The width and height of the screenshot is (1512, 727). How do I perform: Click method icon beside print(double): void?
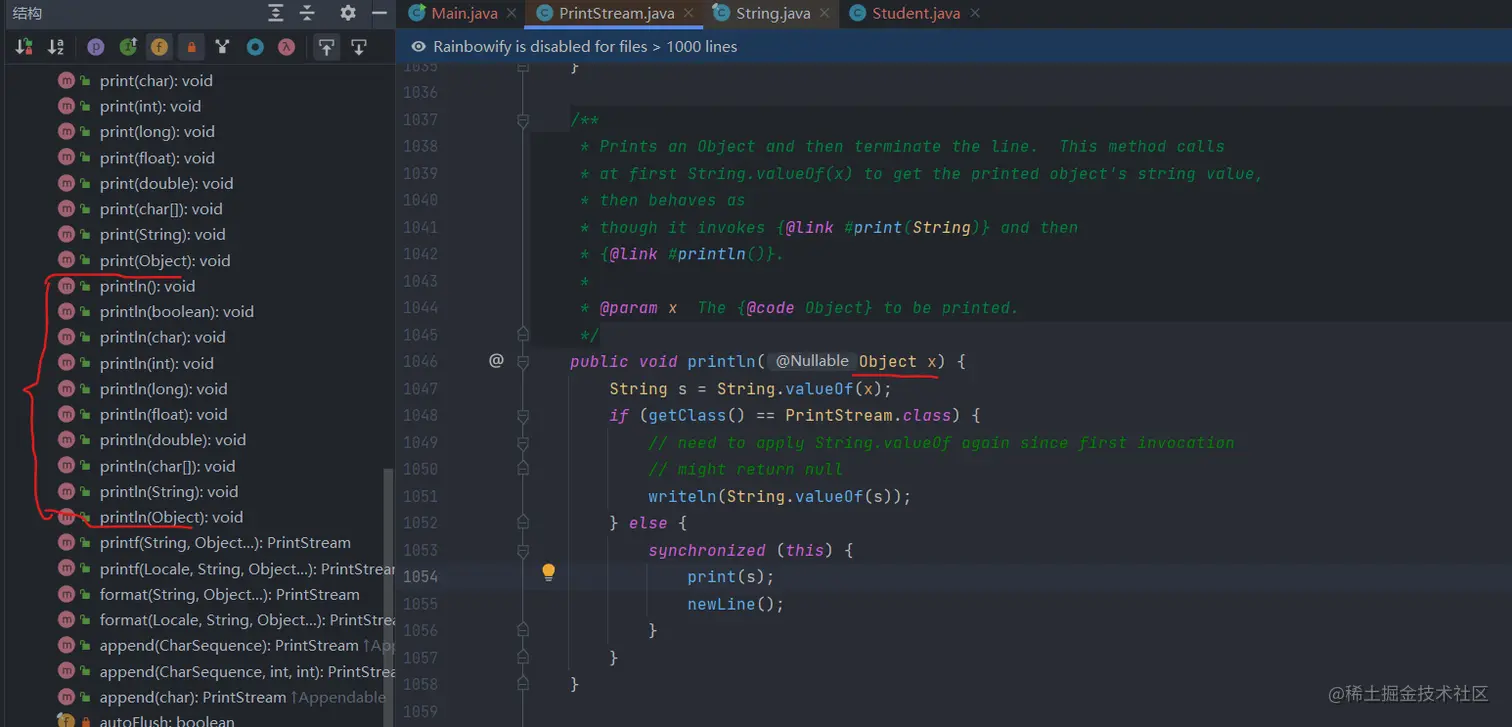point(66,183)
